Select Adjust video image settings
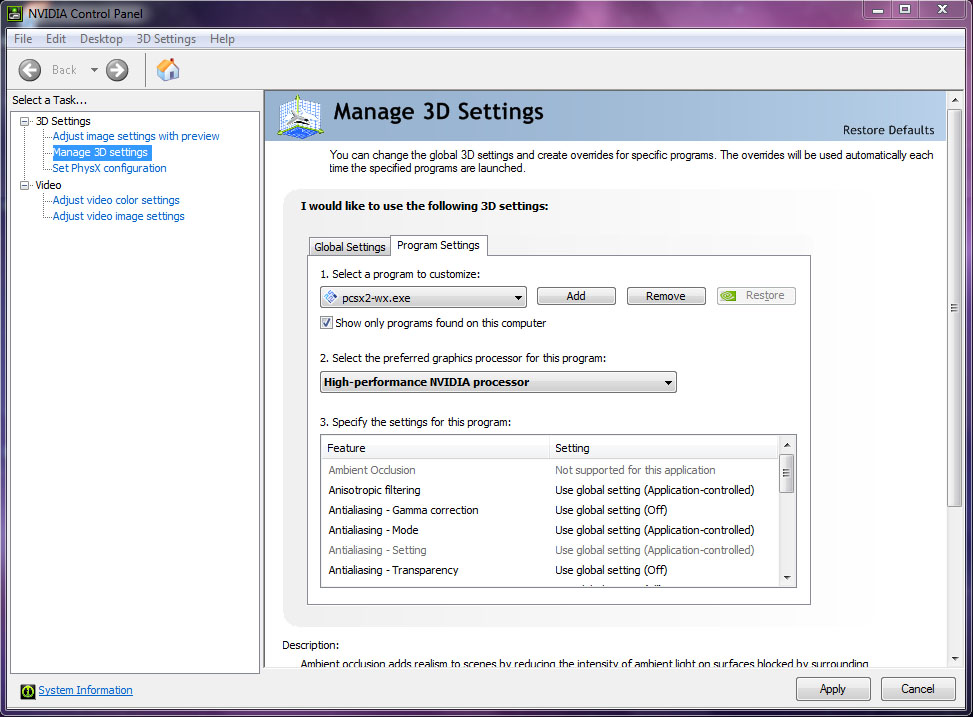Viewport: 973px width, 717px height. click(119, 216)
